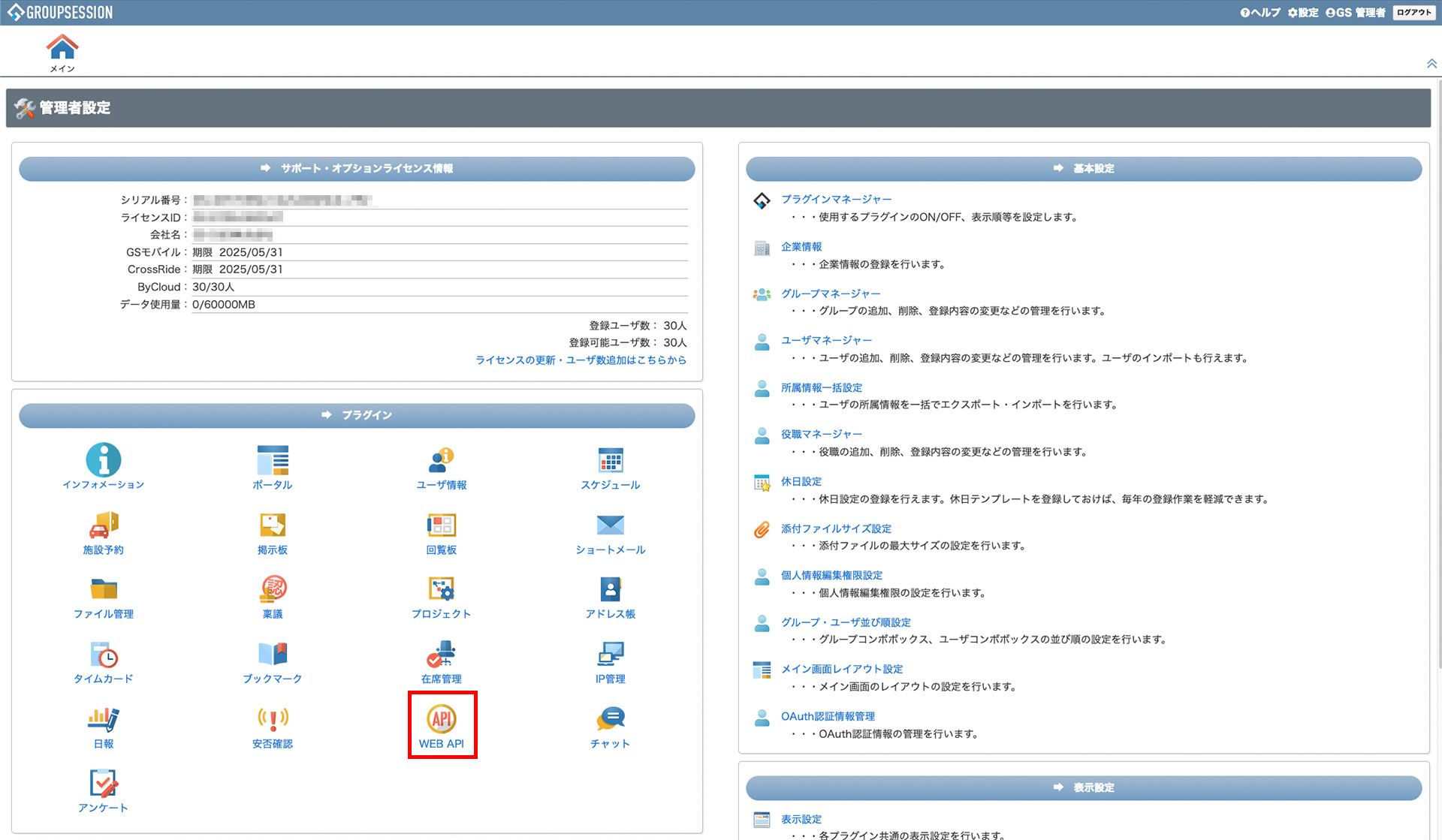Screen dimensions: 1442x840
Task: Click the page vertical scrollbar
Action: (1438, 375)
